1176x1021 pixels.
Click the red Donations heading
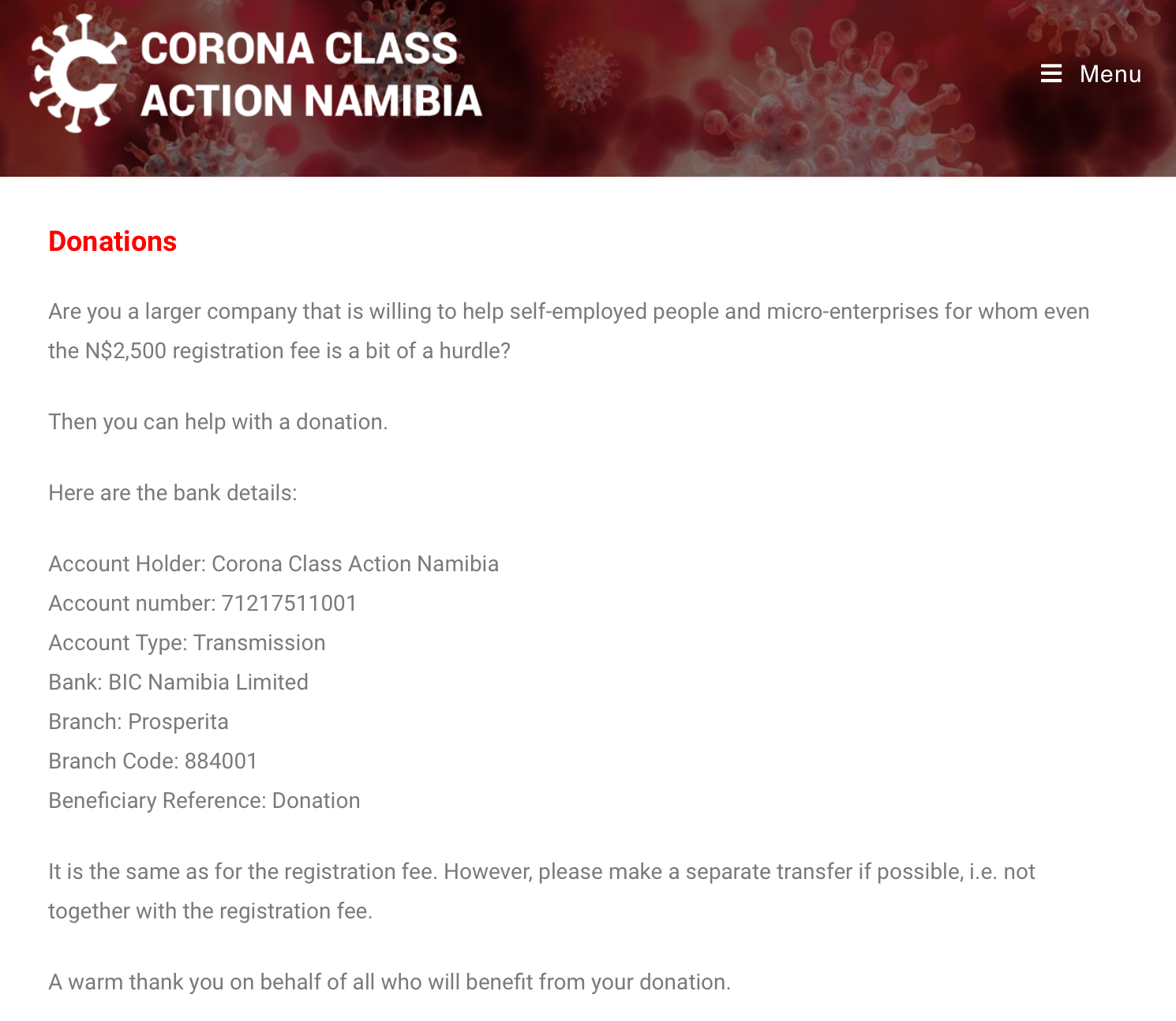click(113, 241)
